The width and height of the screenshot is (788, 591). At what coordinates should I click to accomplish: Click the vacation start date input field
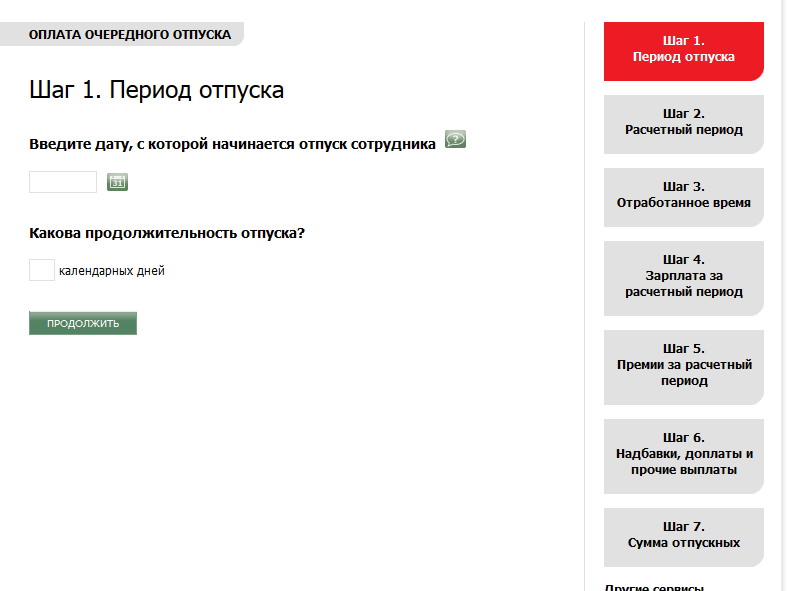(x=63, y=182)
